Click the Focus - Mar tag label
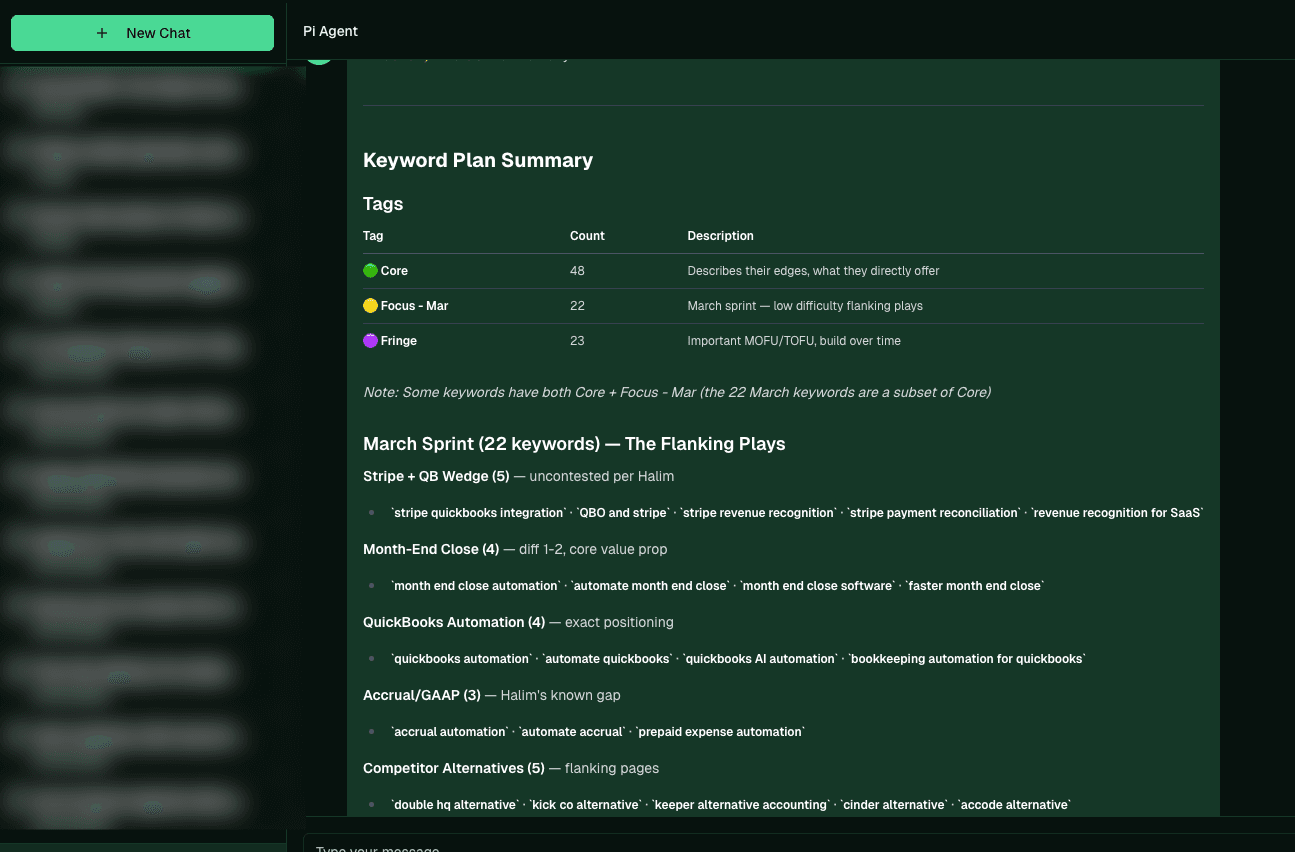The width and height of the screenshot is (1295, 852). [x=414, y=306]
